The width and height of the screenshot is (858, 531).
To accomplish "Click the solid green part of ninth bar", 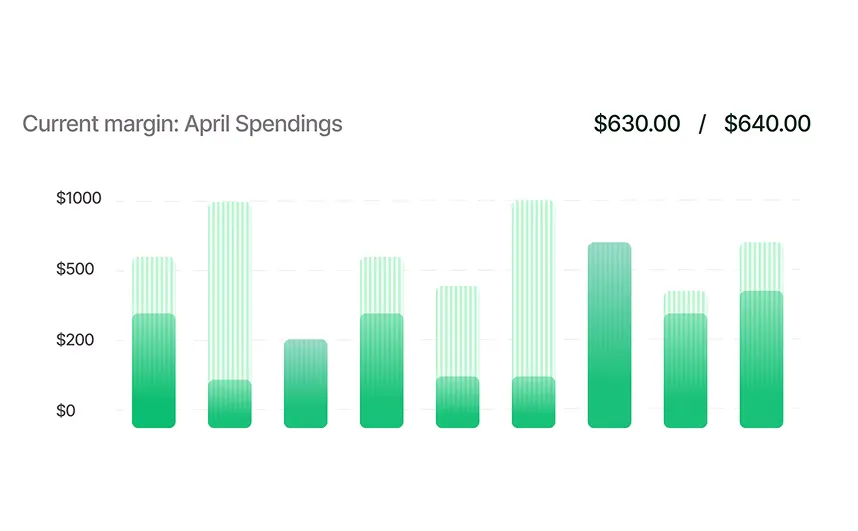I will pos(761,359).
